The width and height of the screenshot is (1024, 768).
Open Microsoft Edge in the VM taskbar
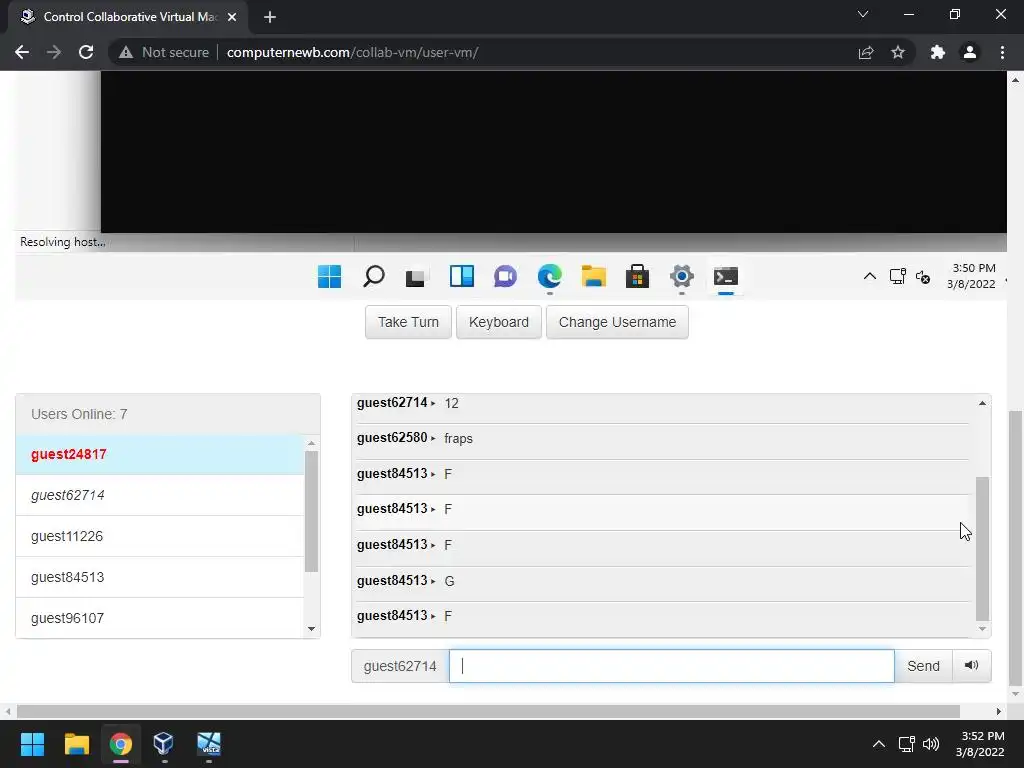pyautogui.click(x=550, y=276)
